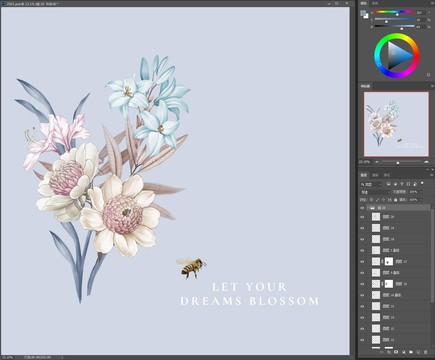The image size is (435, 360).
Task: Toggle the layer filtering on/off switch
Action: (422, 183)
